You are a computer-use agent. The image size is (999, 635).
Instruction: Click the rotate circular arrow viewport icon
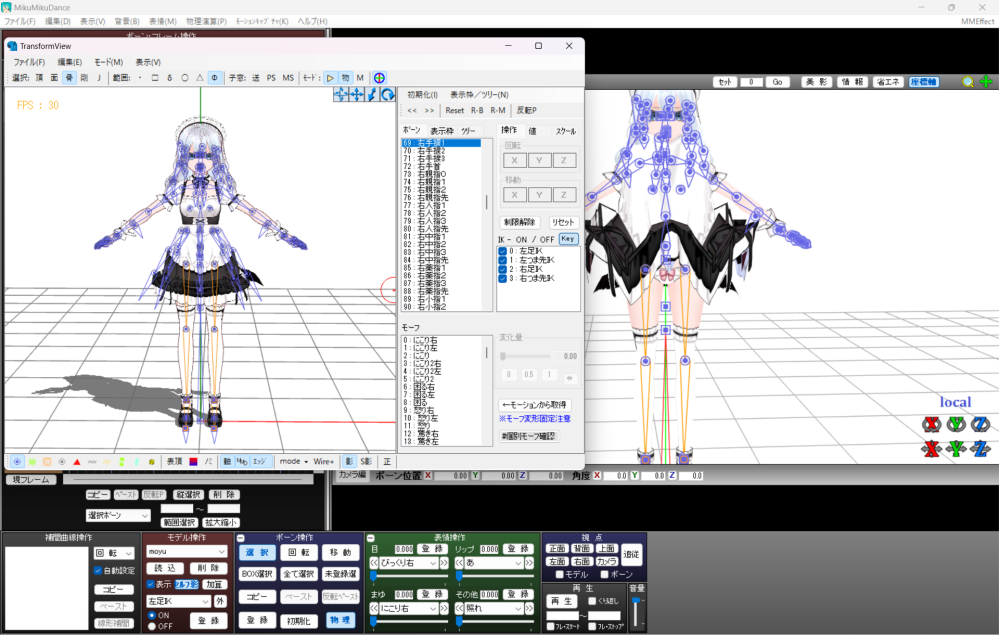click(x=387, y=95)
